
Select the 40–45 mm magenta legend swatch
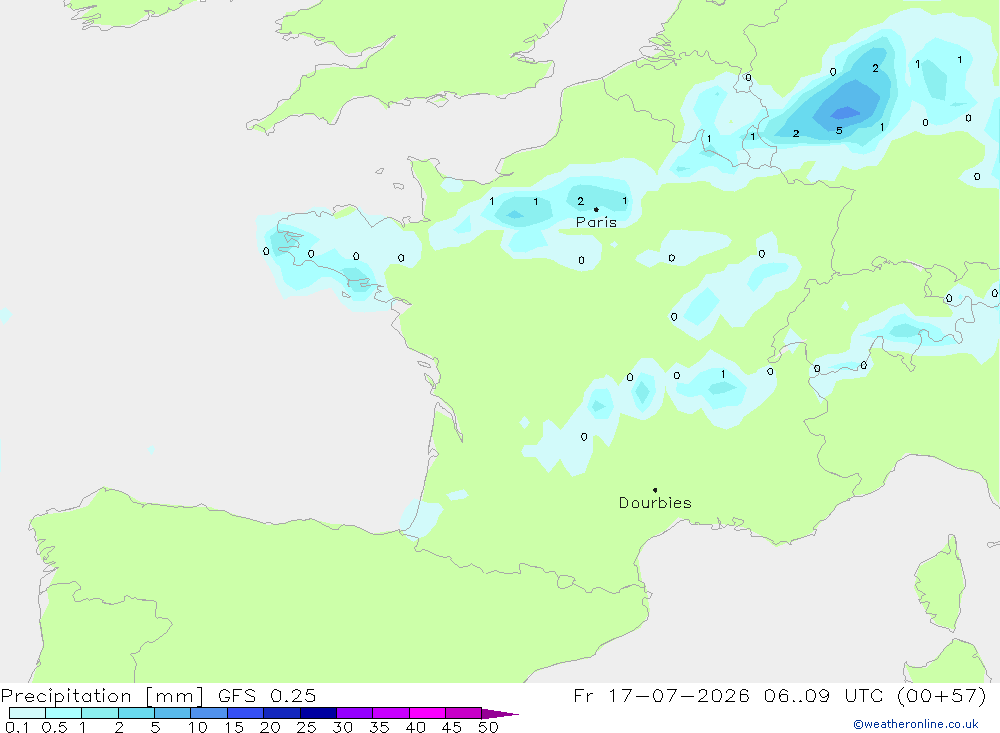pos(427,713)
